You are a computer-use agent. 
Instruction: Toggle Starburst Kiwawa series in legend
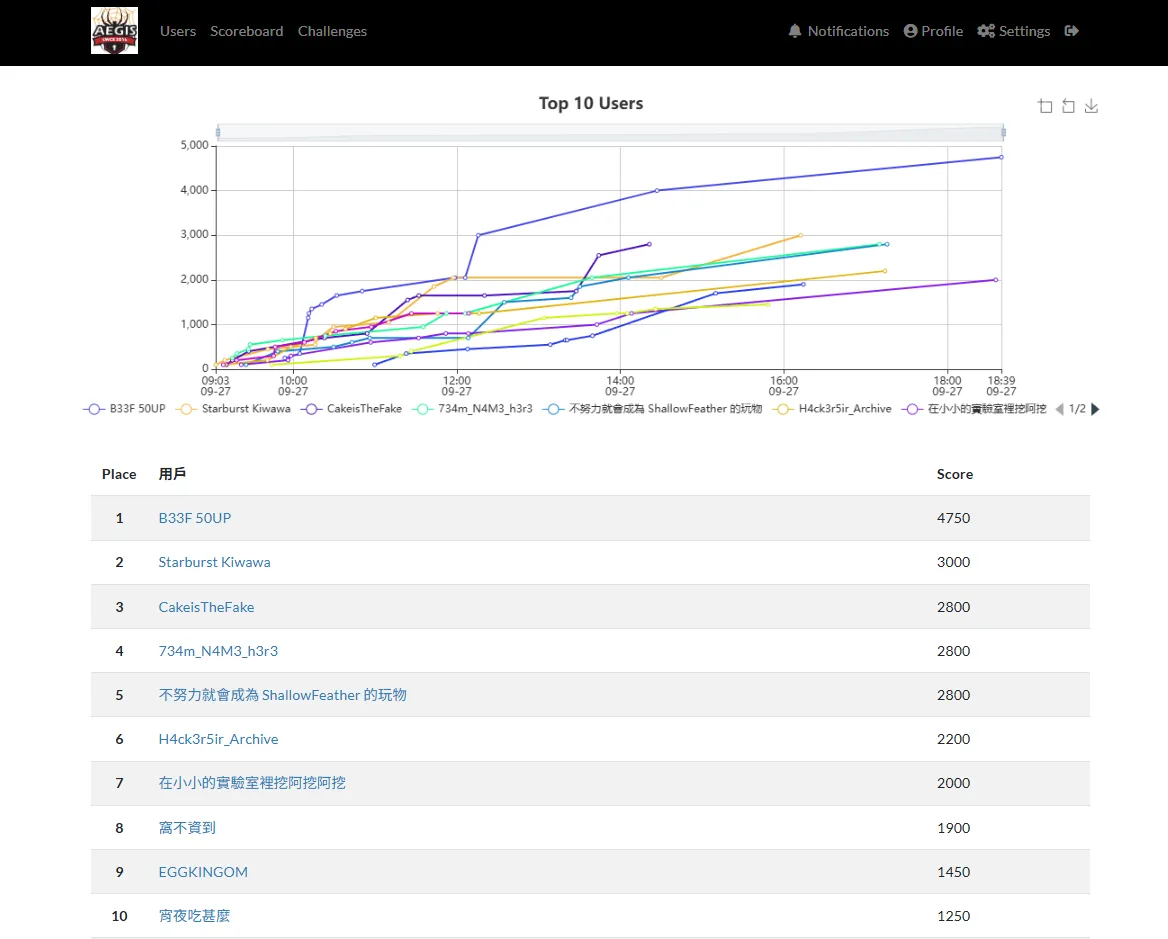234,409
